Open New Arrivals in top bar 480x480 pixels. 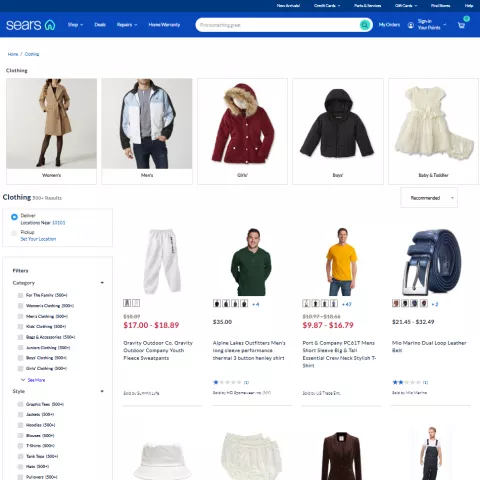[288, 6]
